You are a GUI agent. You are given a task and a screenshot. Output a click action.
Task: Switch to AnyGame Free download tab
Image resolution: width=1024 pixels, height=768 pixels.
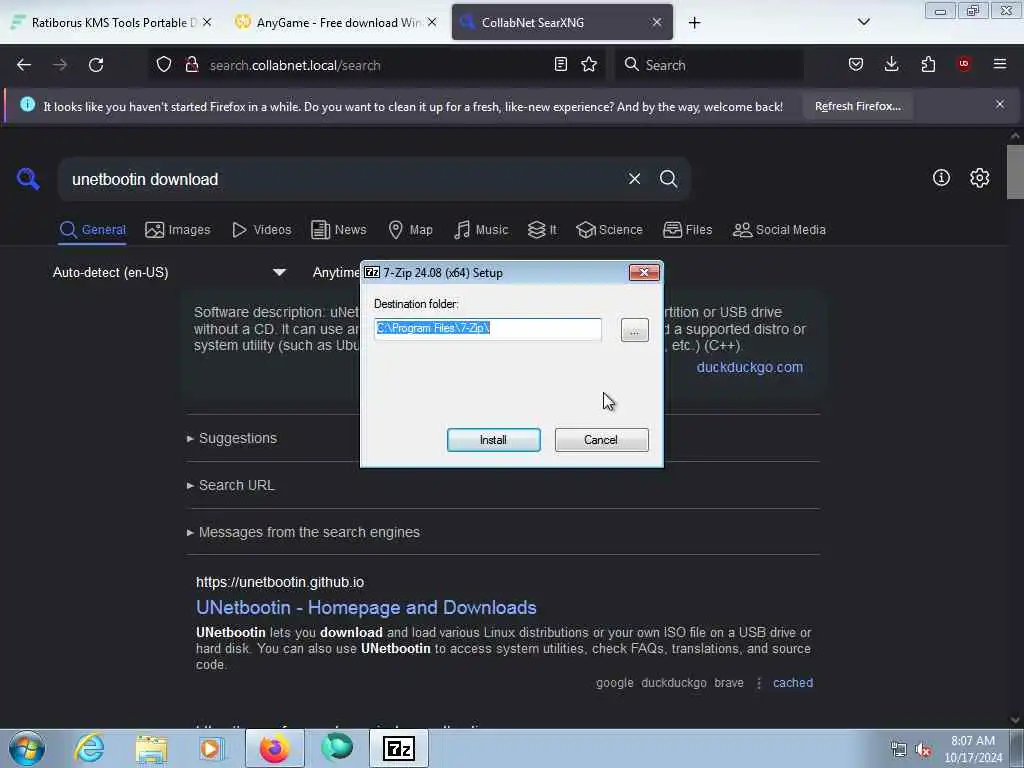(336, 22)
